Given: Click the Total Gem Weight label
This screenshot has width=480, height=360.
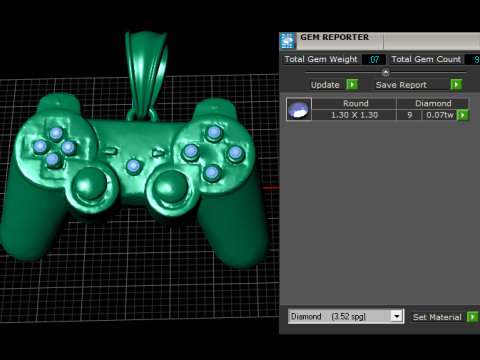Looking at the screenshot, I should 321,59.
